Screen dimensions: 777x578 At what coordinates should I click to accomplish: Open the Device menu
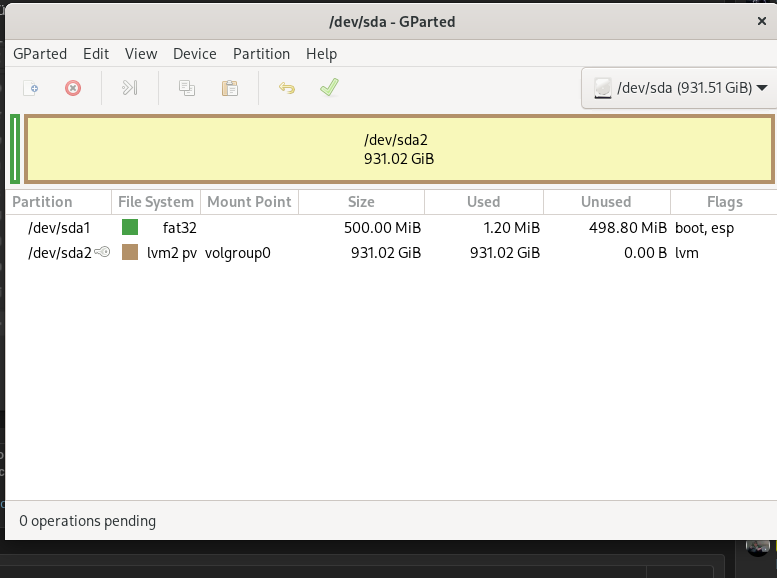tap(194, 54)
